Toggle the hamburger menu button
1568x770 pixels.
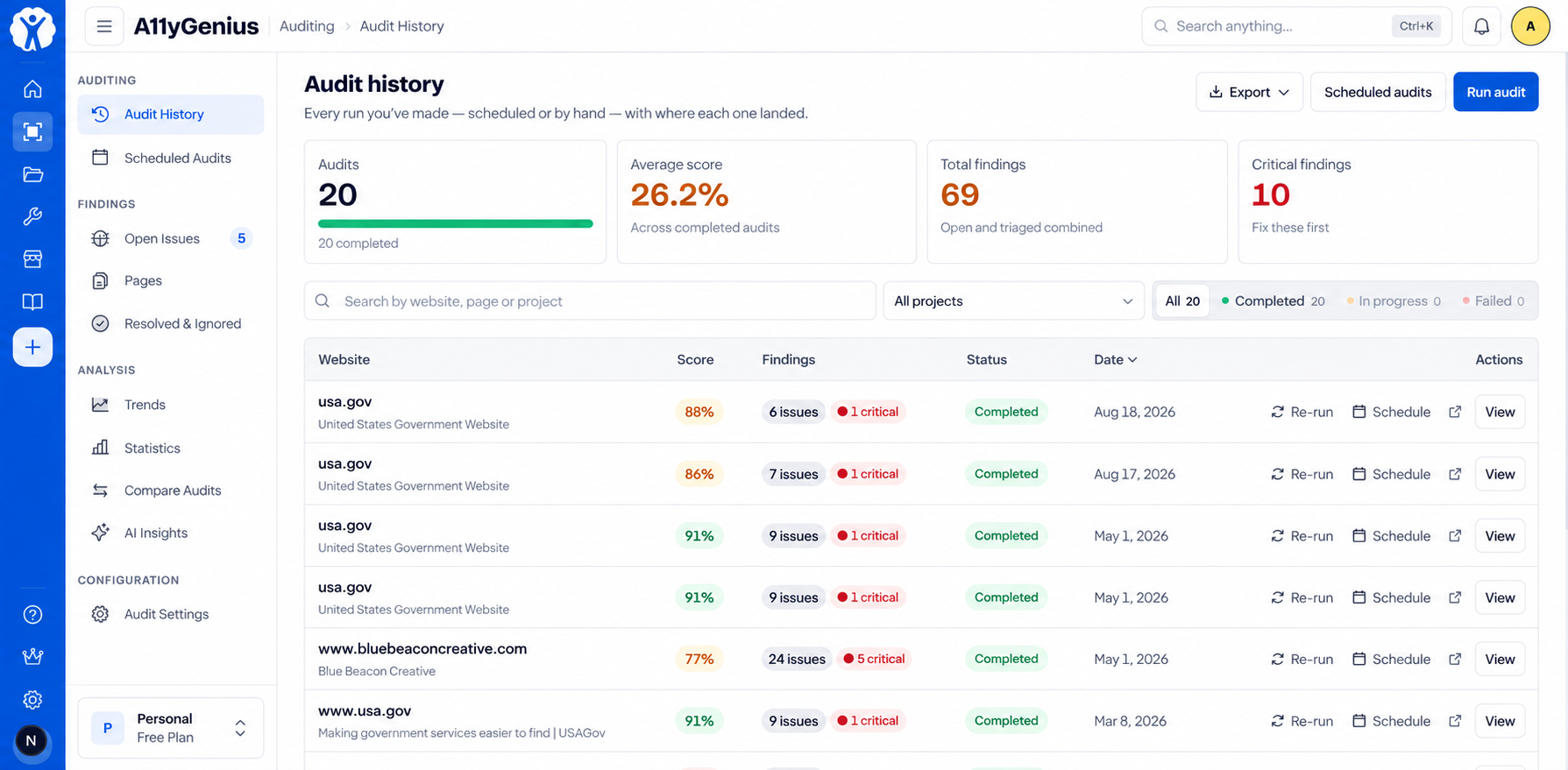104,26
